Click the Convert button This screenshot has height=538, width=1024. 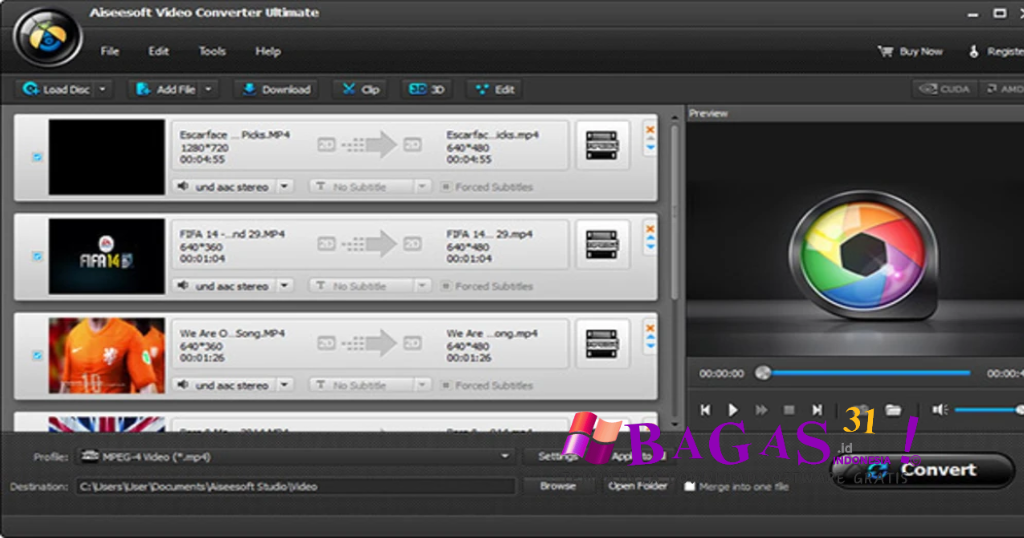click(x=923, y=470)
